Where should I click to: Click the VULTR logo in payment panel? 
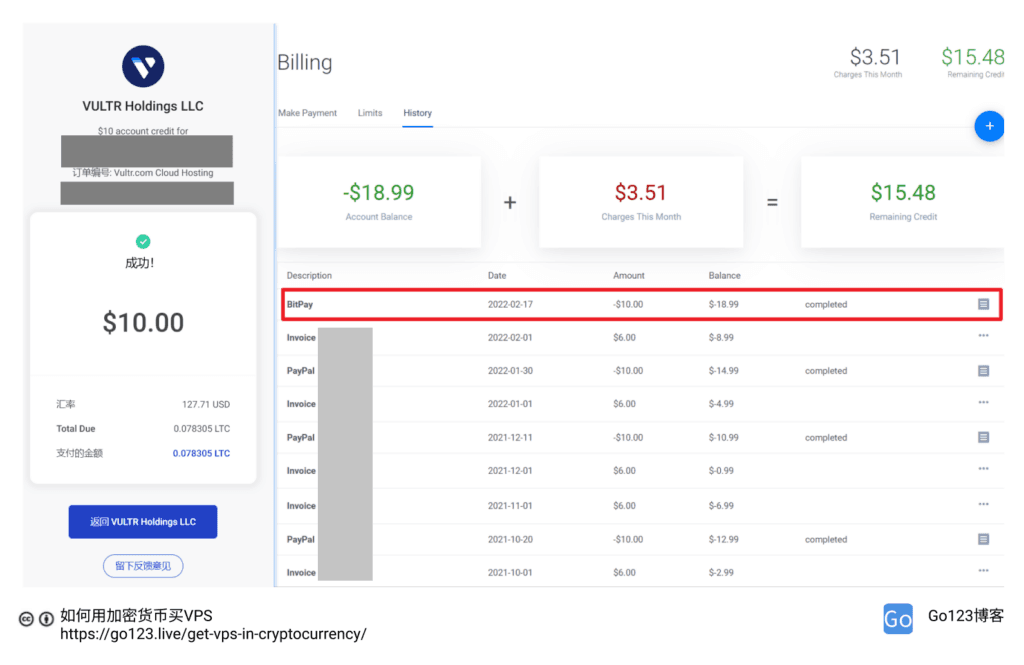[143, 66]
